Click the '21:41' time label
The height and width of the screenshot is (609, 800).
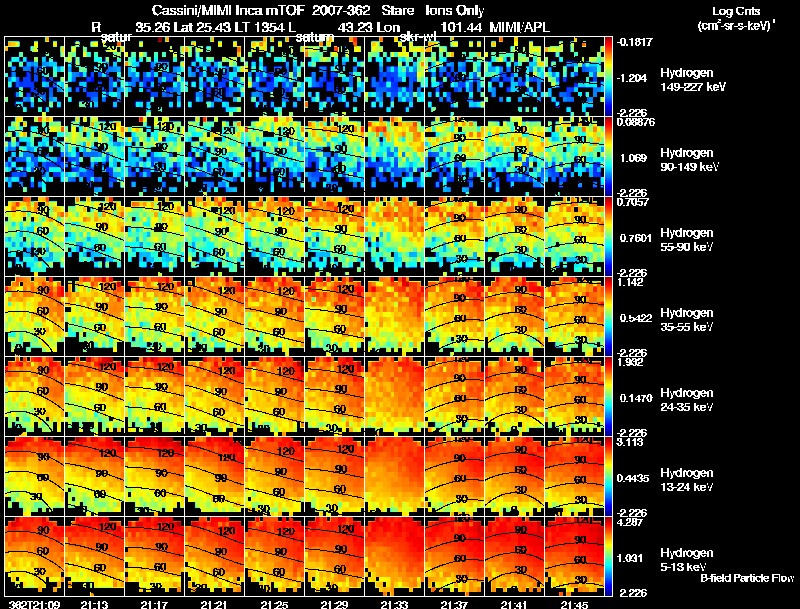coord(514,604)
